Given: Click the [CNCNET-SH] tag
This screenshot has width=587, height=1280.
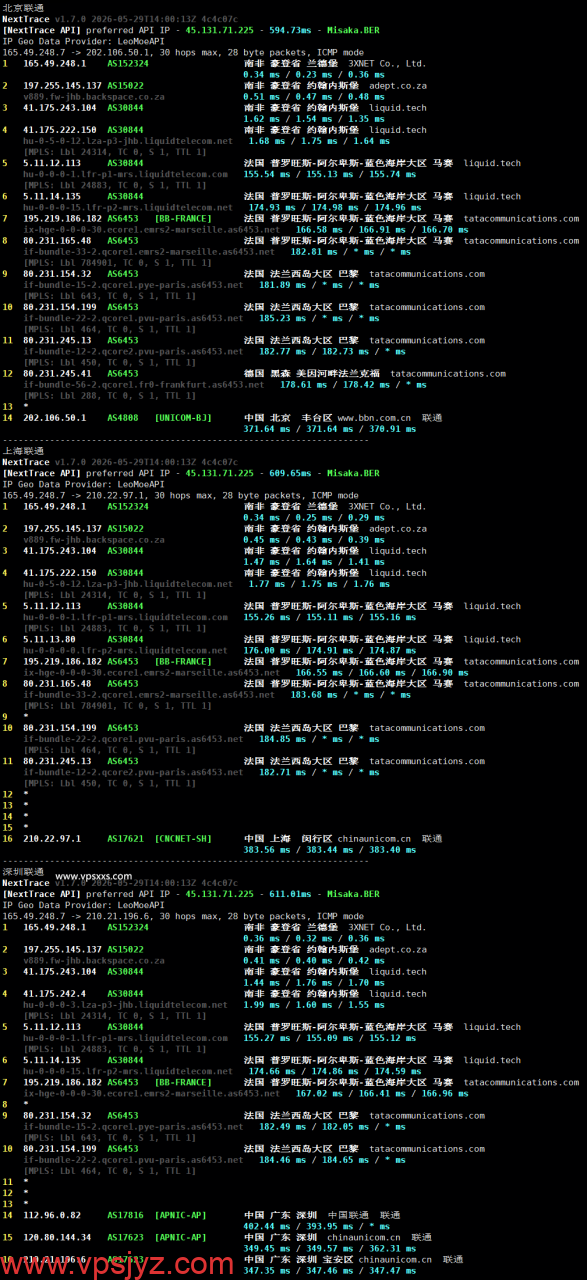Looking at the screenshot, I should 183,839.
